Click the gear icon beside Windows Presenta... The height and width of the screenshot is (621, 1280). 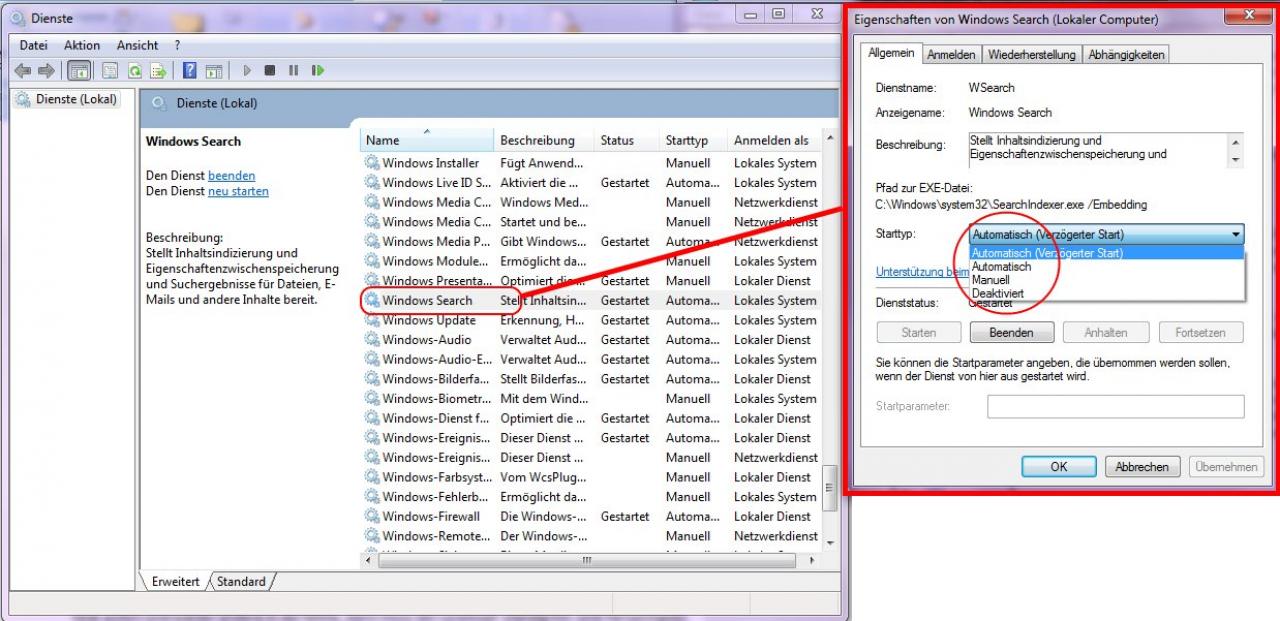pos(372,281)
